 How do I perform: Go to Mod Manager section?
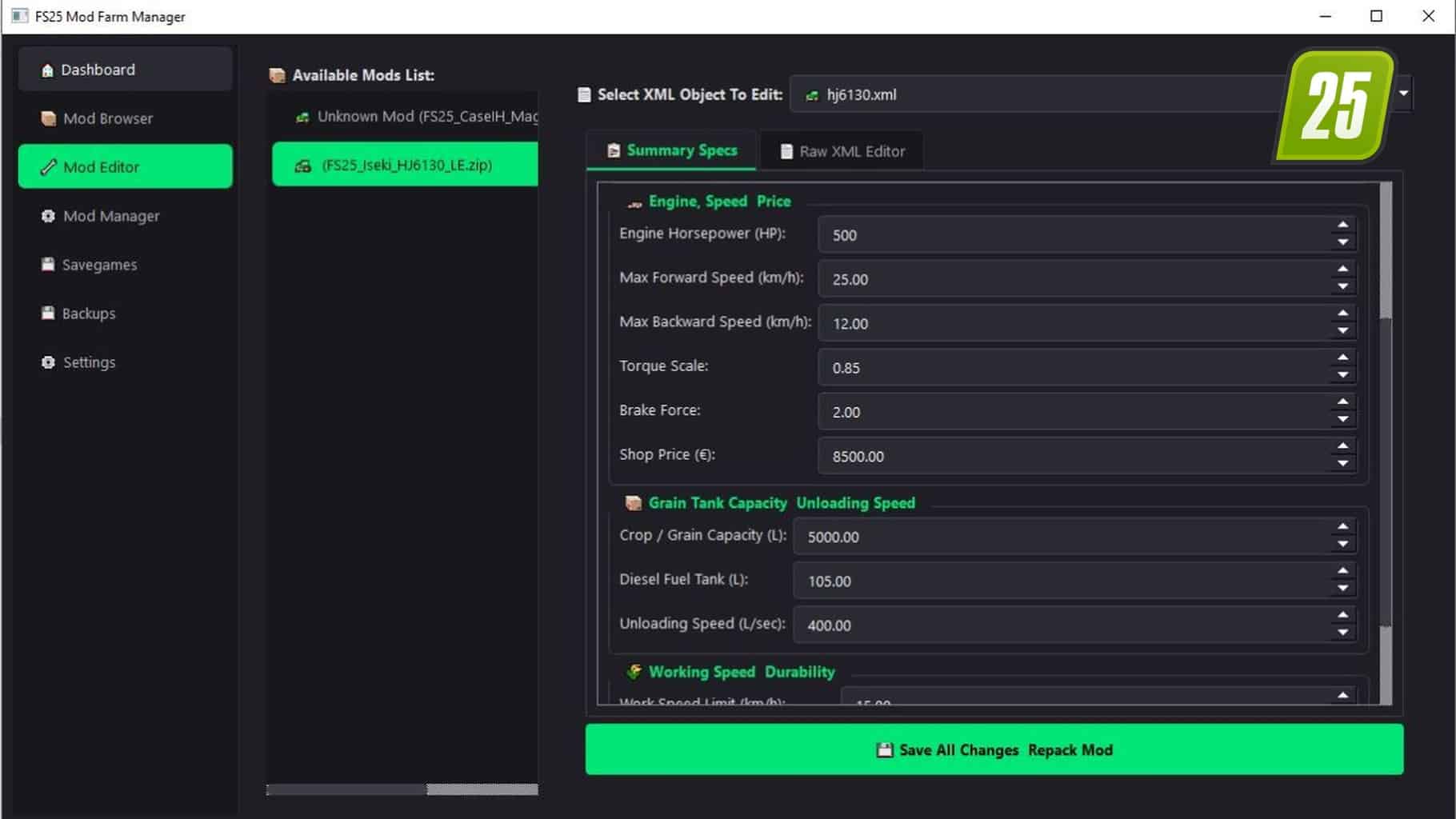[x=126, y=216]
